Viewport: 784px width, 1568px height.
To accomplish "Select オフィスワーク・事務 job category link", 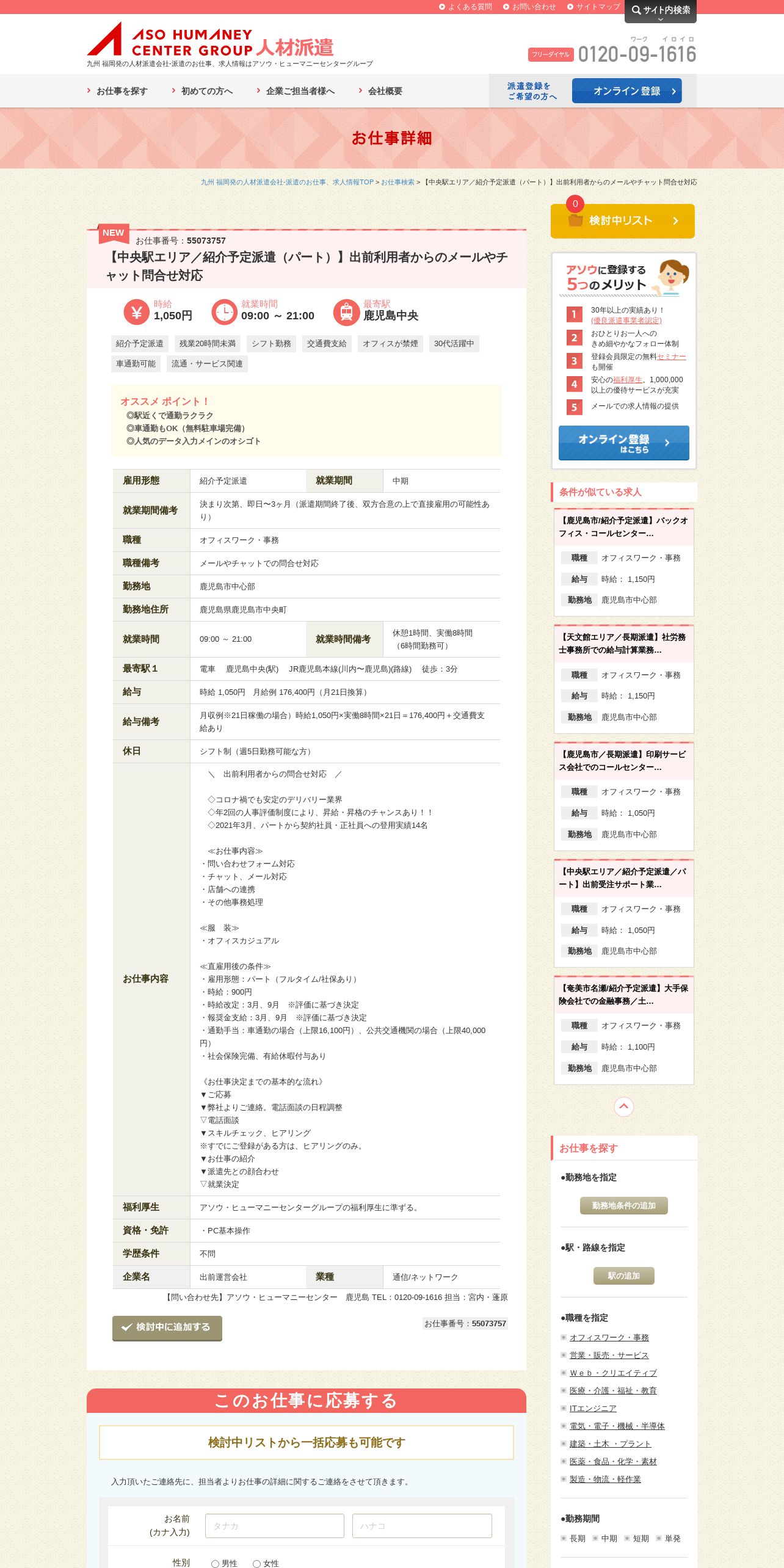I will coord(609,1337).
